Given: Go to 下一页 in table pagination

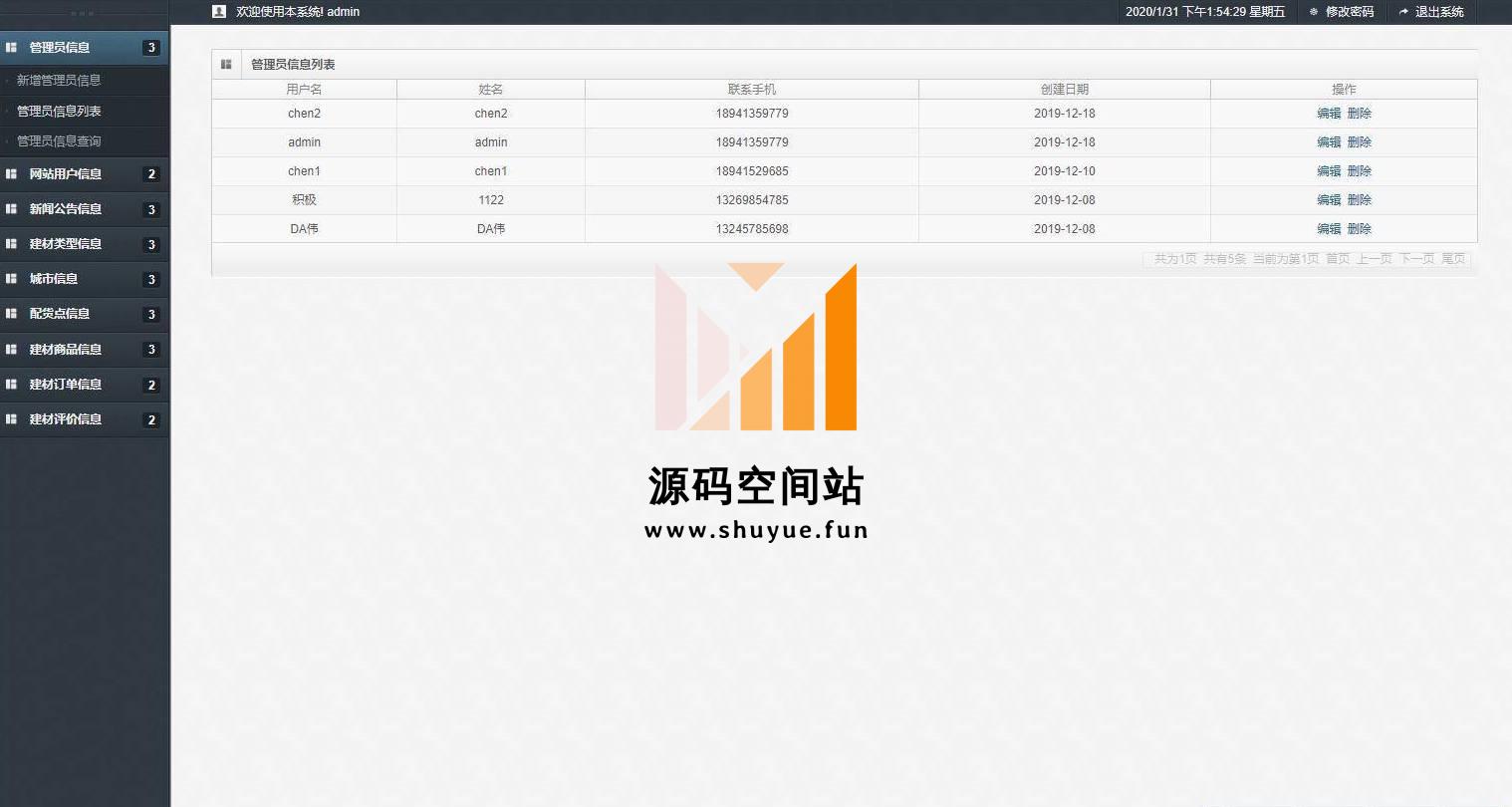Looking at the screenshot, I should click(1415, 259).
